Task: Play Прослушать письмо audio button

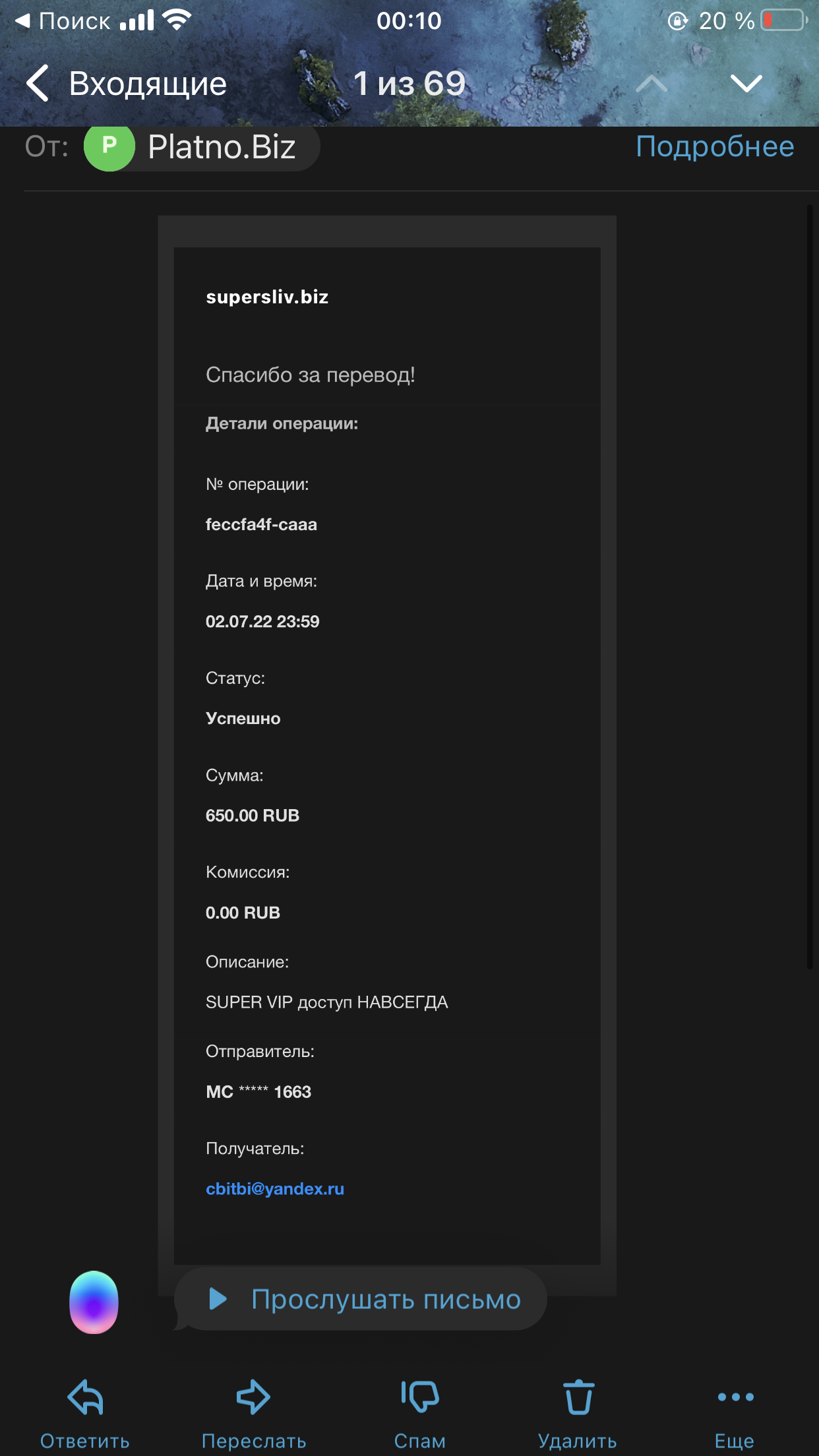Action: [360, 1299]
